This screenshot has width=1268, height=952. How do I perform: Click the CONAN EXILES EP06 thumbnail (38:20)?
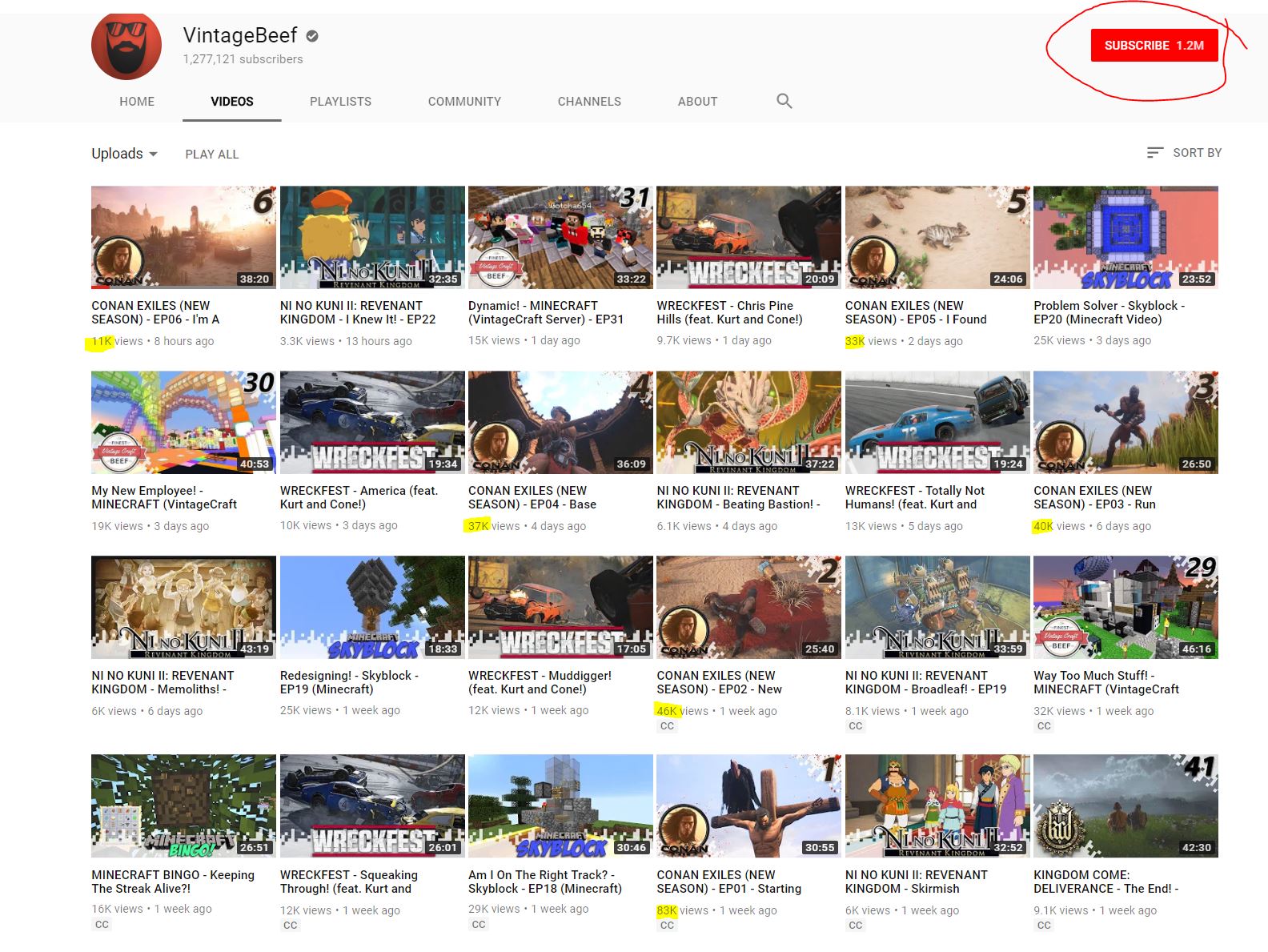coord(183,238)
